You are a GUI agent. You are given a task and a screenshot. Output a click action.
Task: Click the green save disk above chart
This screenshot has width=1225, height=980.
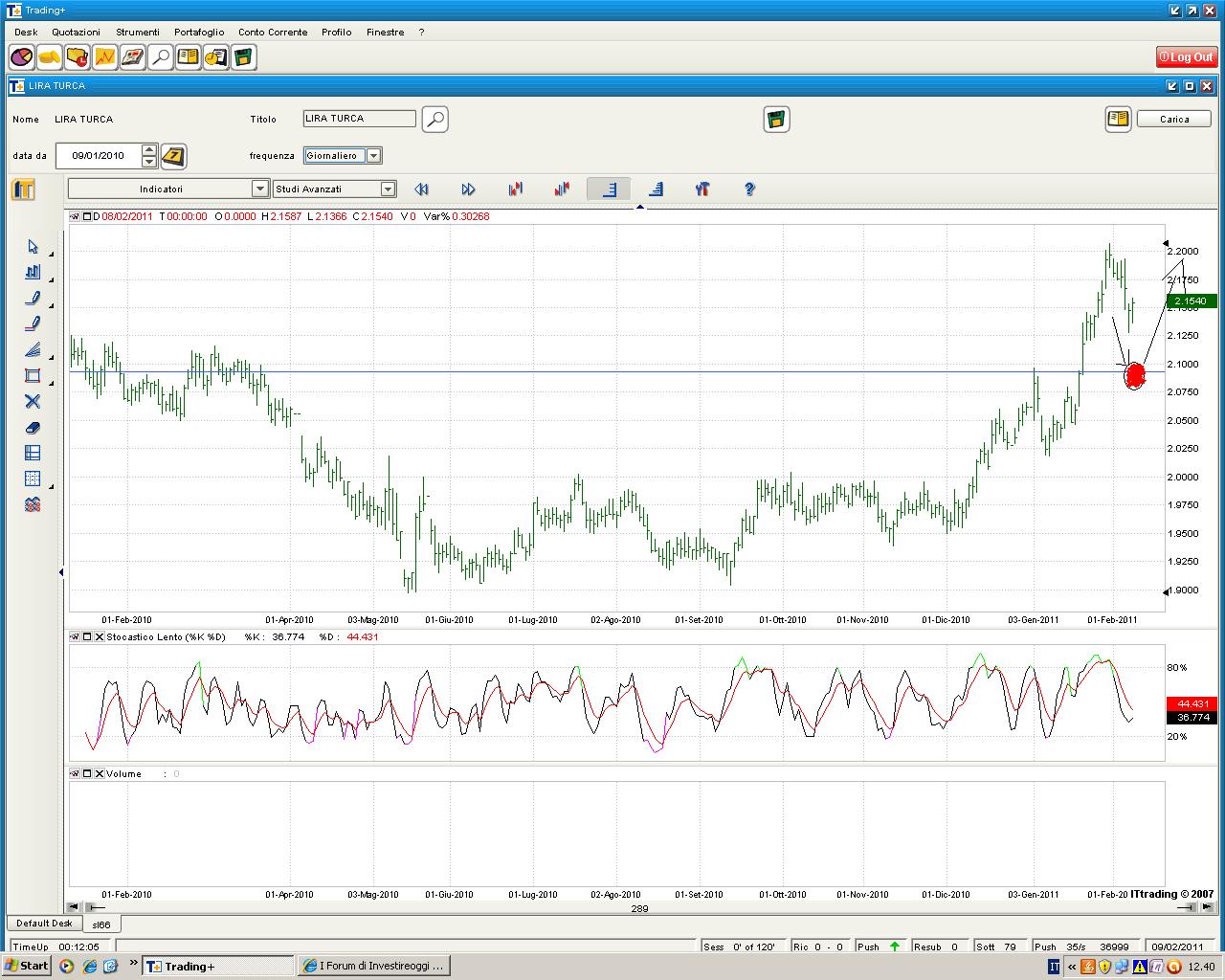point(776,120)
